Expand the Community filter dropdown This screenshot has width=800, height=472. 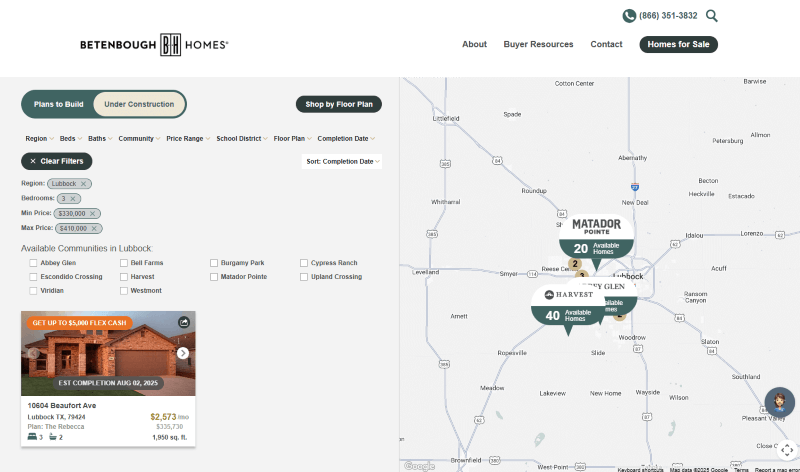[139, 139]
